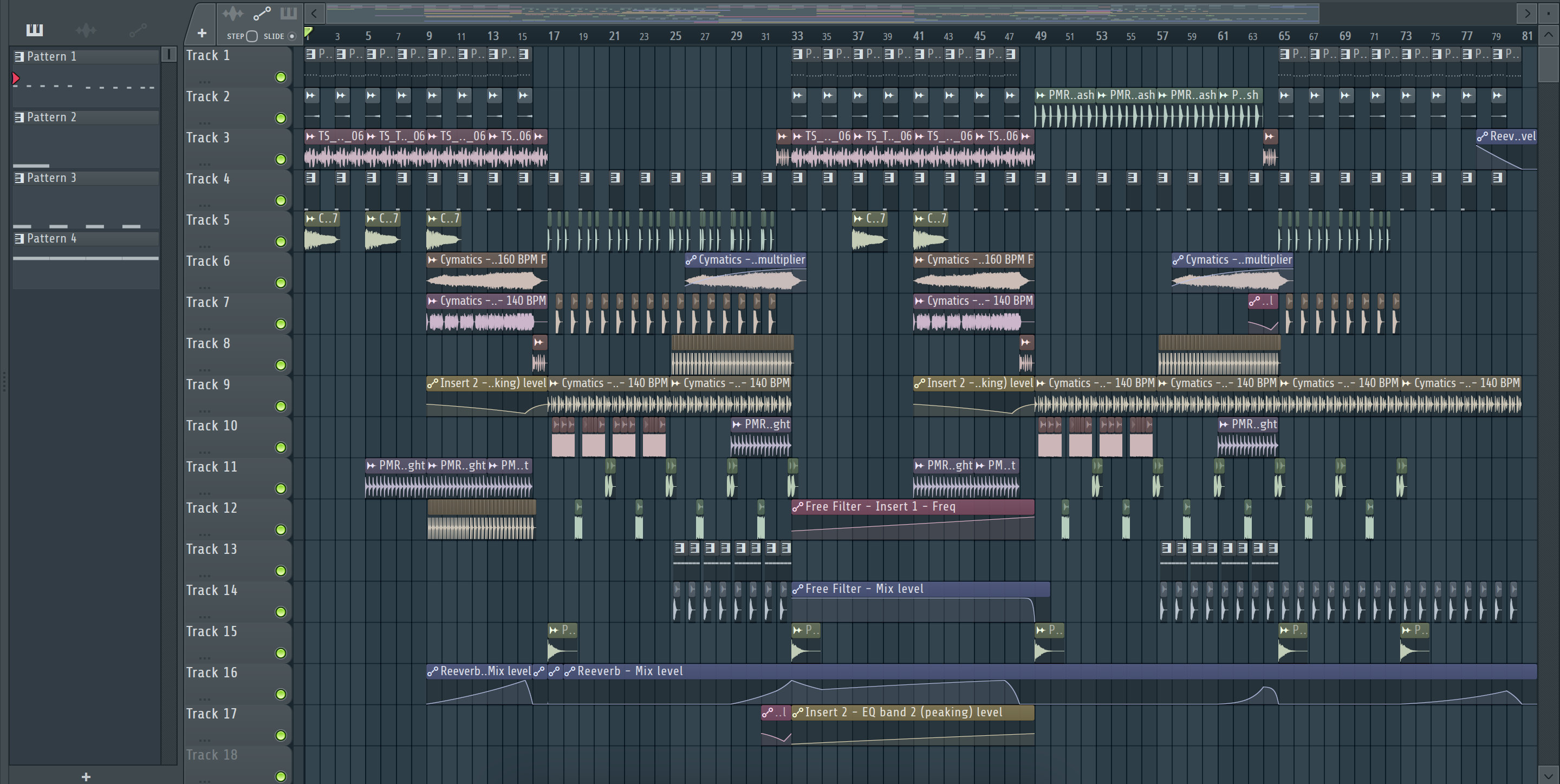
Task: Click automation icon of small clip on Track 7
Action: 1255,301
